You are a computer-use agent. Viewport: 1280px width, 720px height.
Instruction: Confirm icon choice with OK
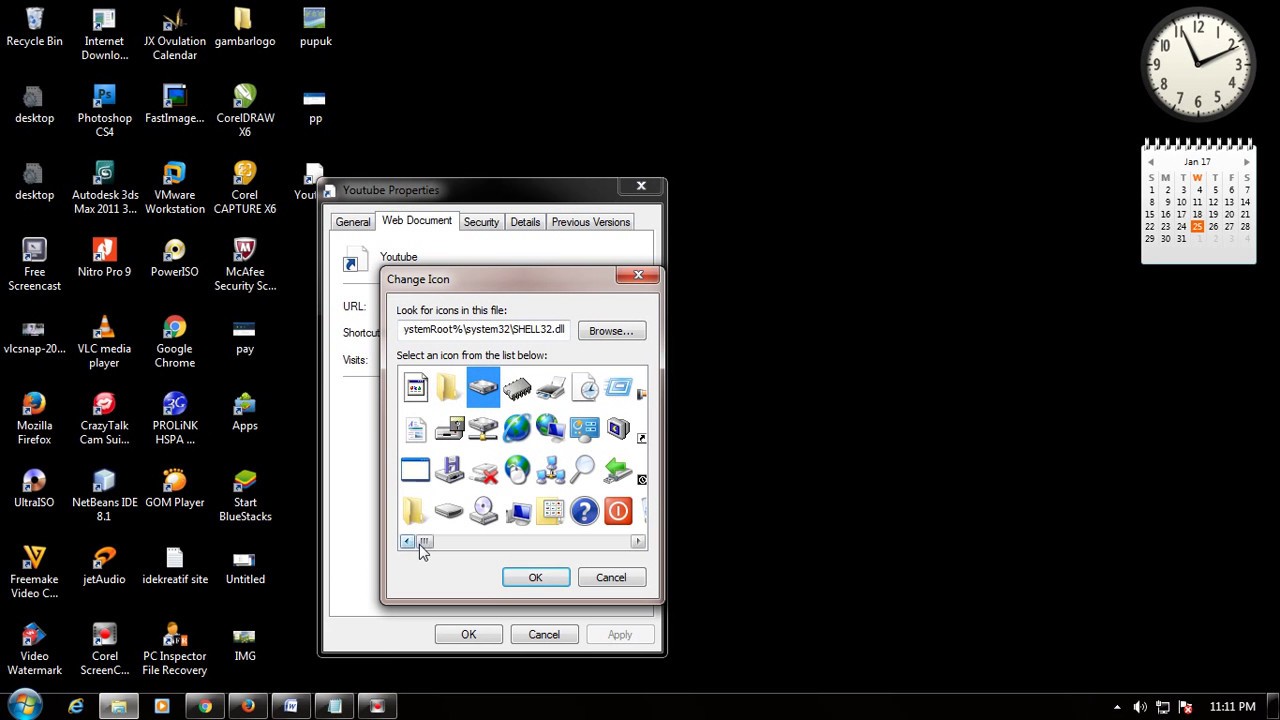point(535,577)
